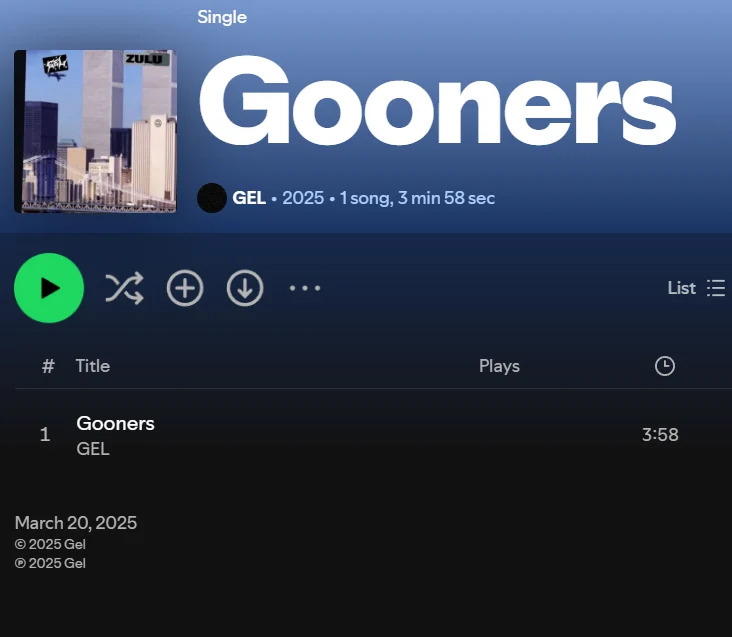The width and height of the screenshot is (732, 637).
Task: Download the Gooners single
Action: click(x=245, y=288)
